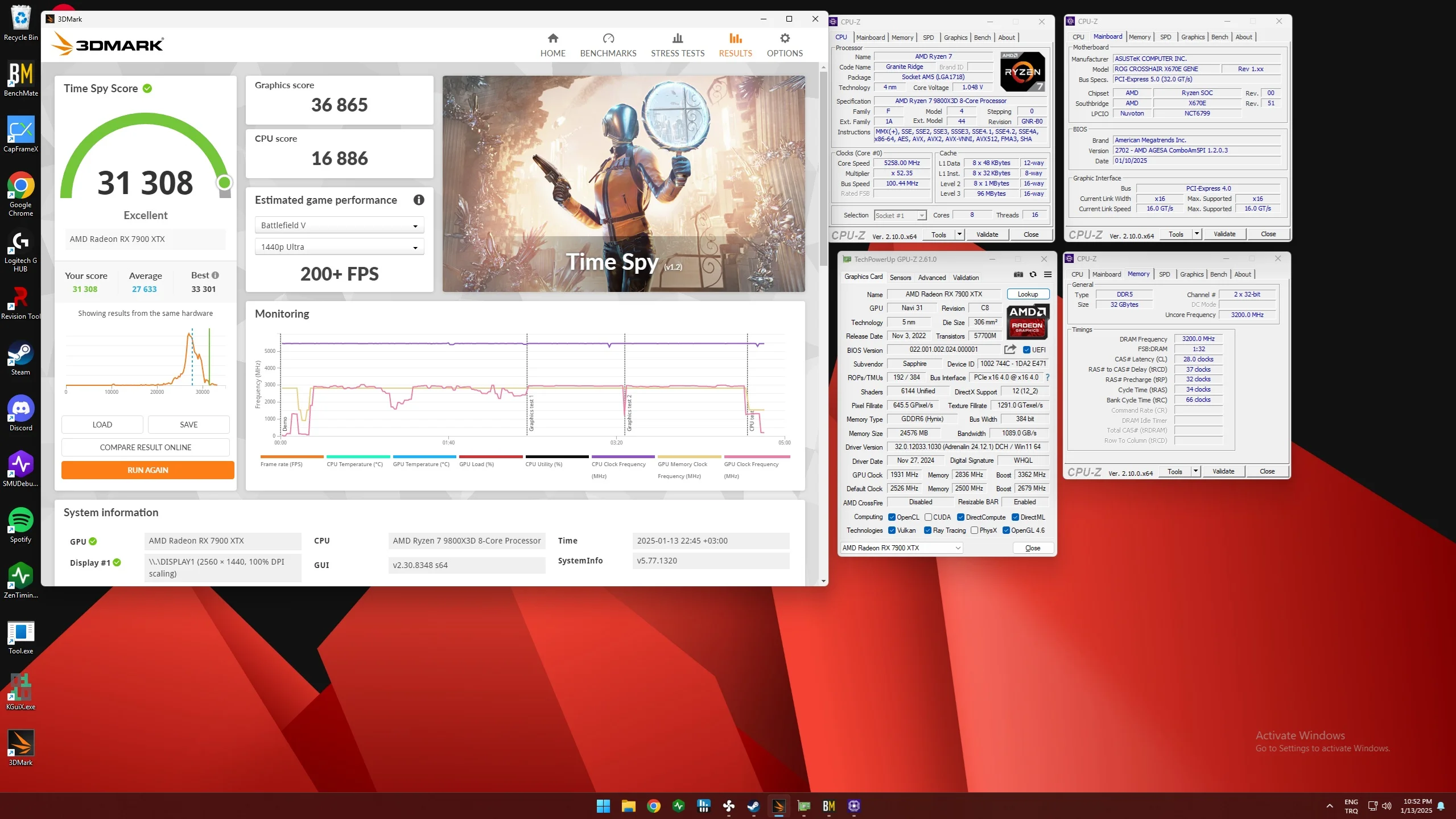Open the Revision Tool desktop shortcut

(x=21, y=303)
